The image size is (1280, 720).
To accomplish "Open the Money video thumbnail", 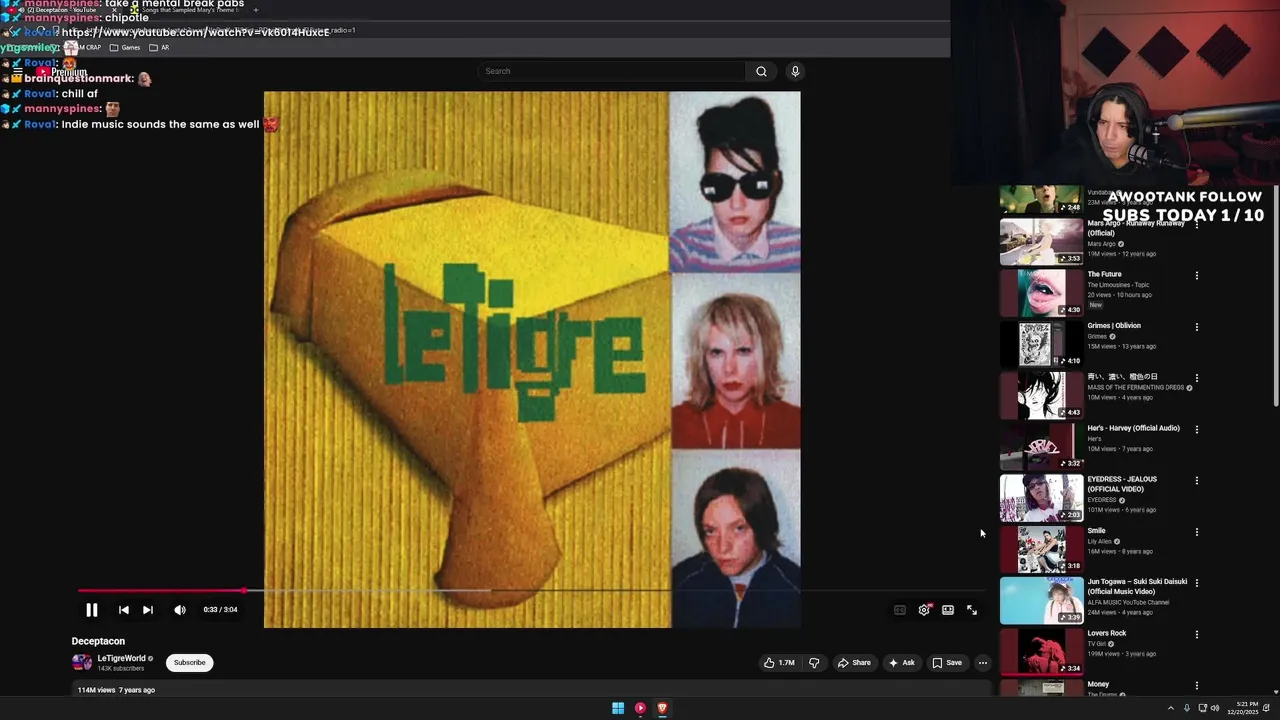I will tap(1041, 688).
